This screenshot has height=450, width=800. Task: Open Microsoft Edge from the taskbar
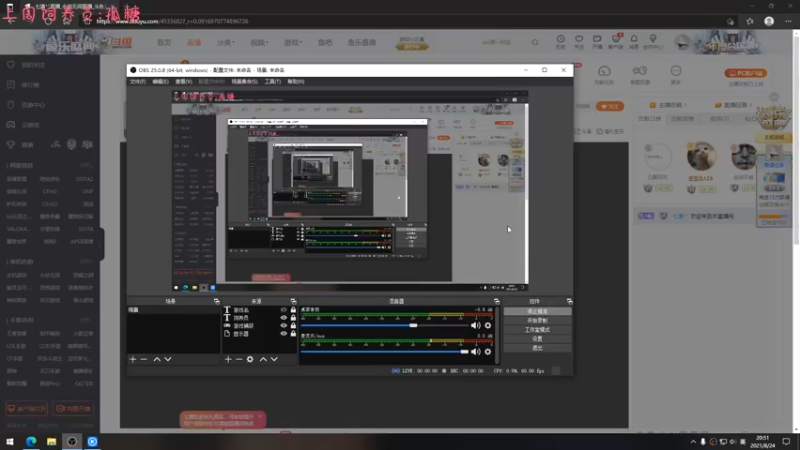[x=31, y=442]
